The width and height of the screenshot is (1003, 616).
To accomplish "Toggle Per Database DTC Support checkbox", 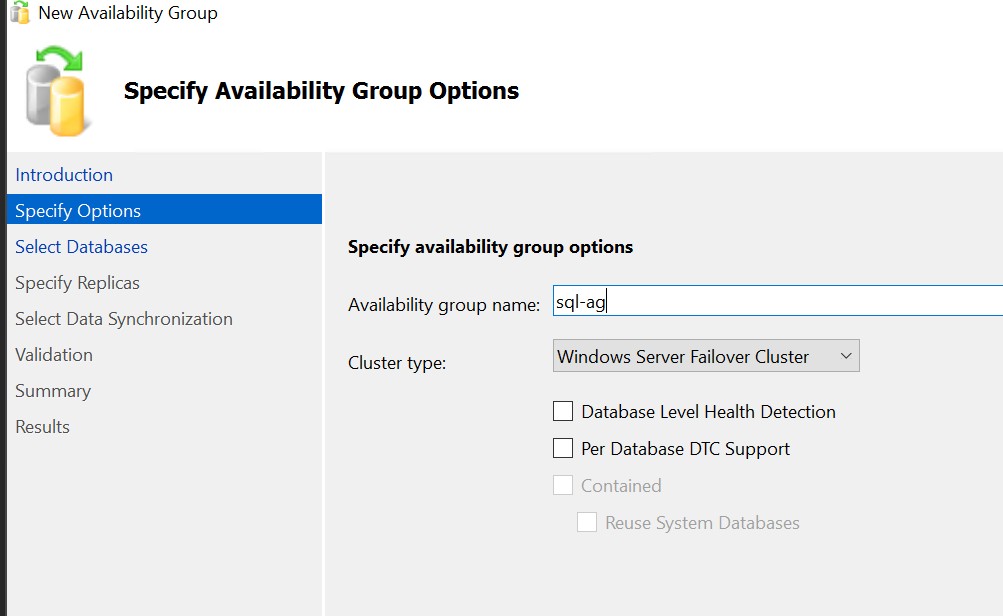I will click(564, 448).
